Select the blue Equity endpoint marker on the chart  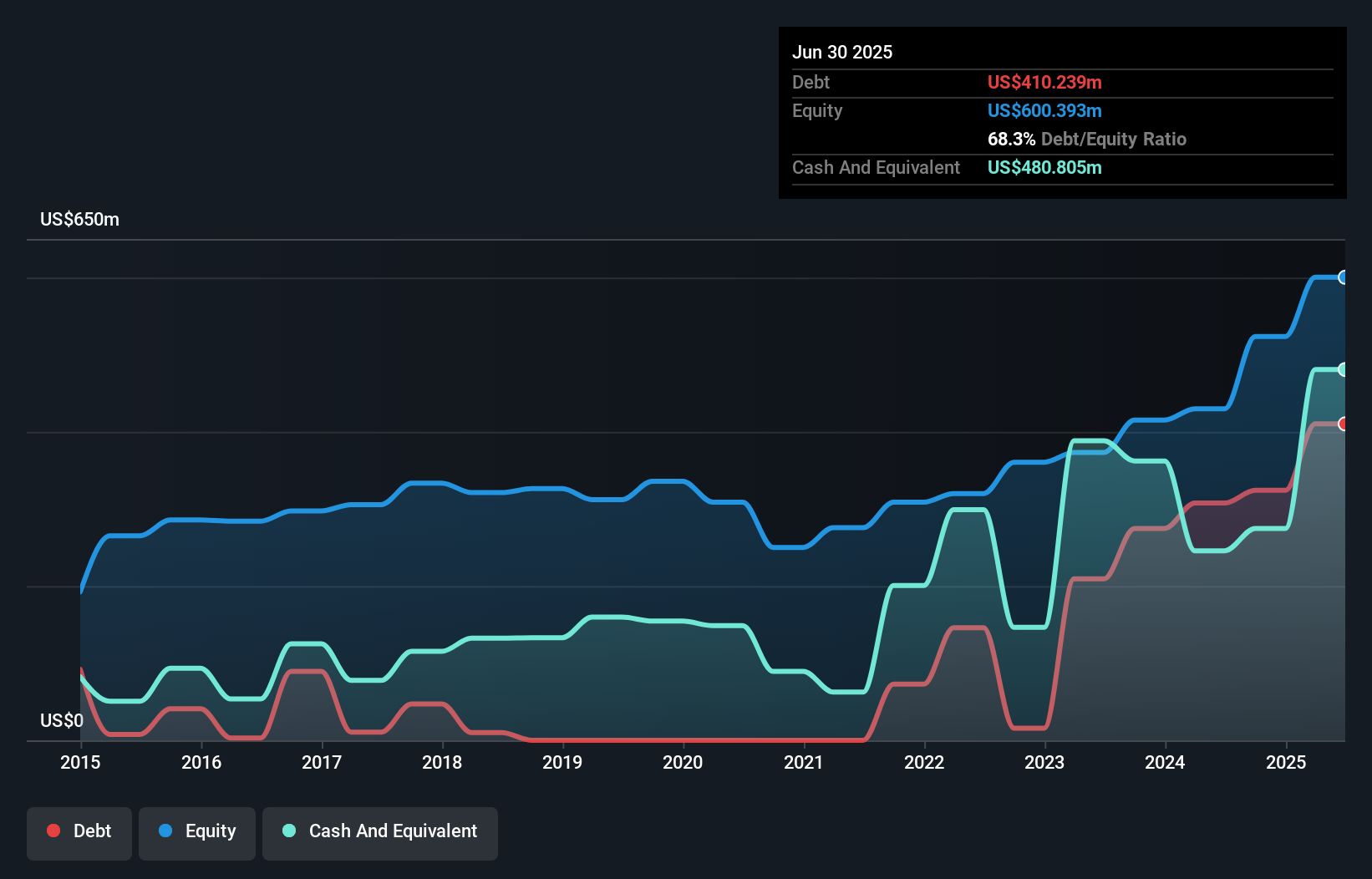(x=1344, y=277)
